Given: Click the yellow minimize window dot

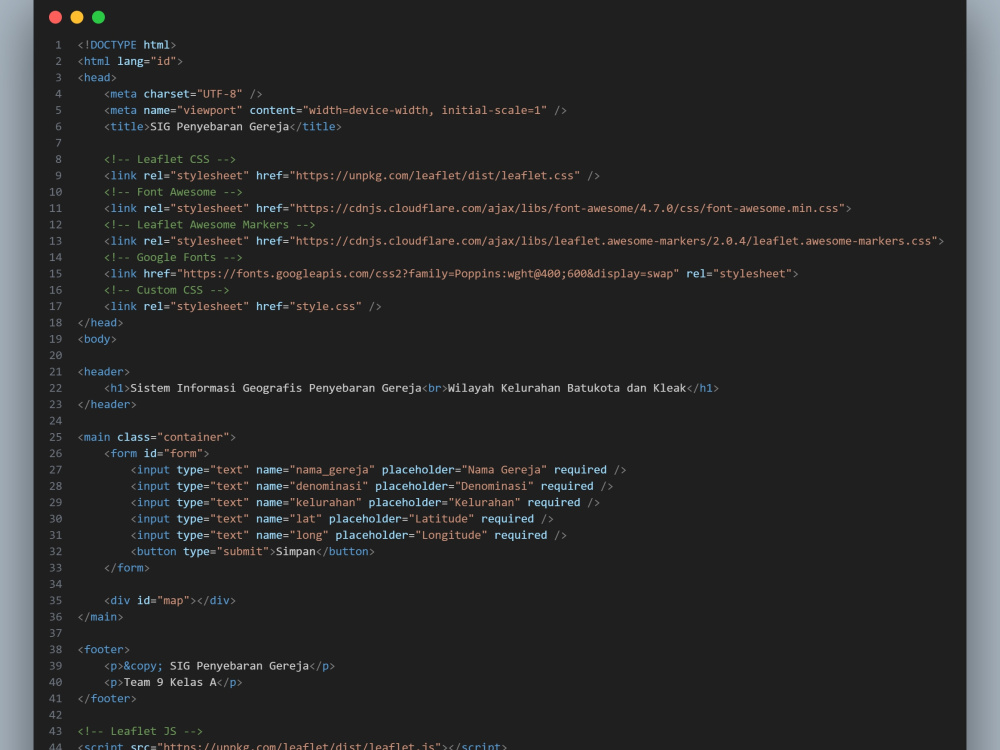Looking at the screenshot, I should point(77,17).
